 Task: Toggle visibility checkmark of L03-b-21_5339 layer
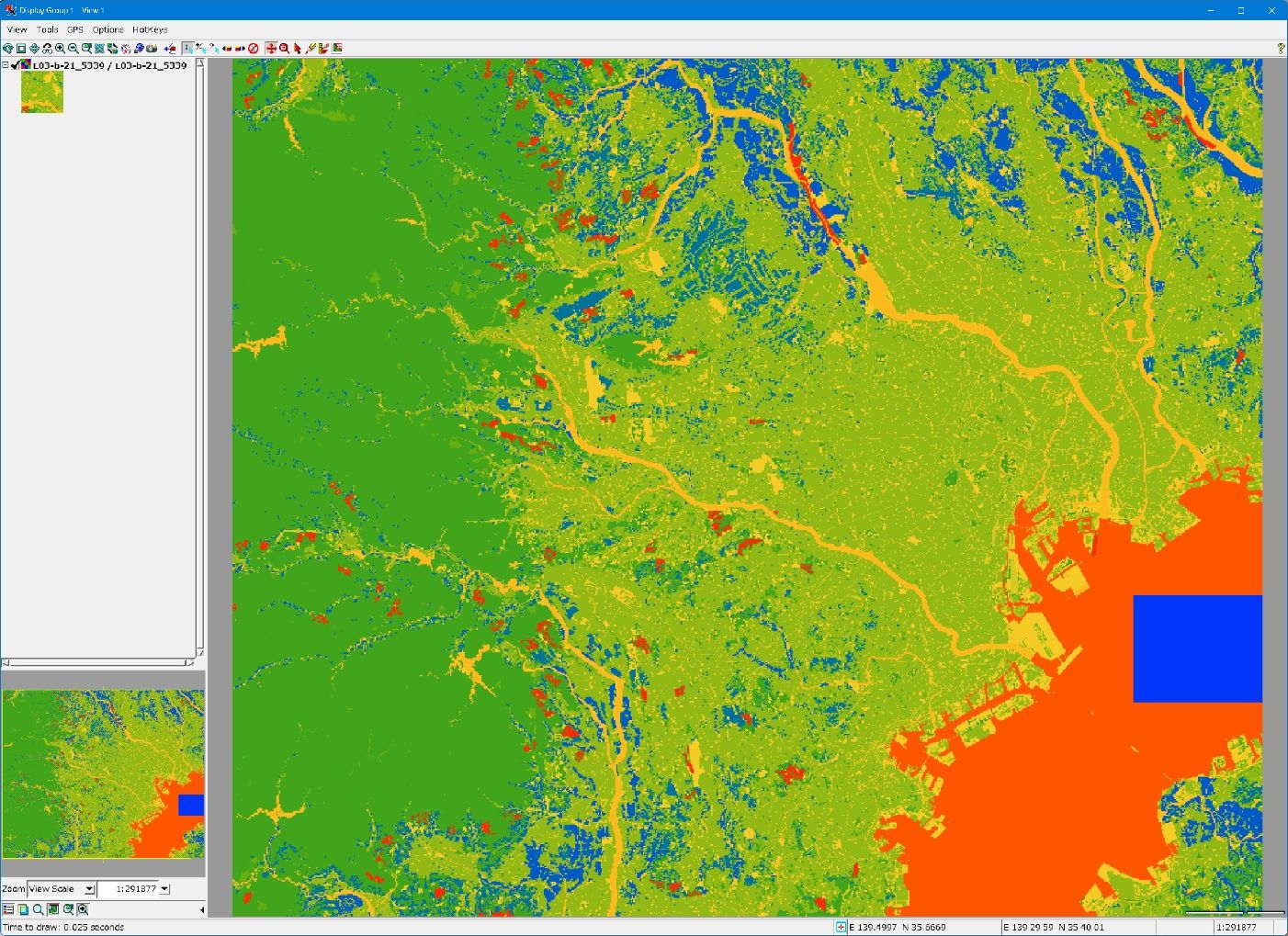pos(16,65)
